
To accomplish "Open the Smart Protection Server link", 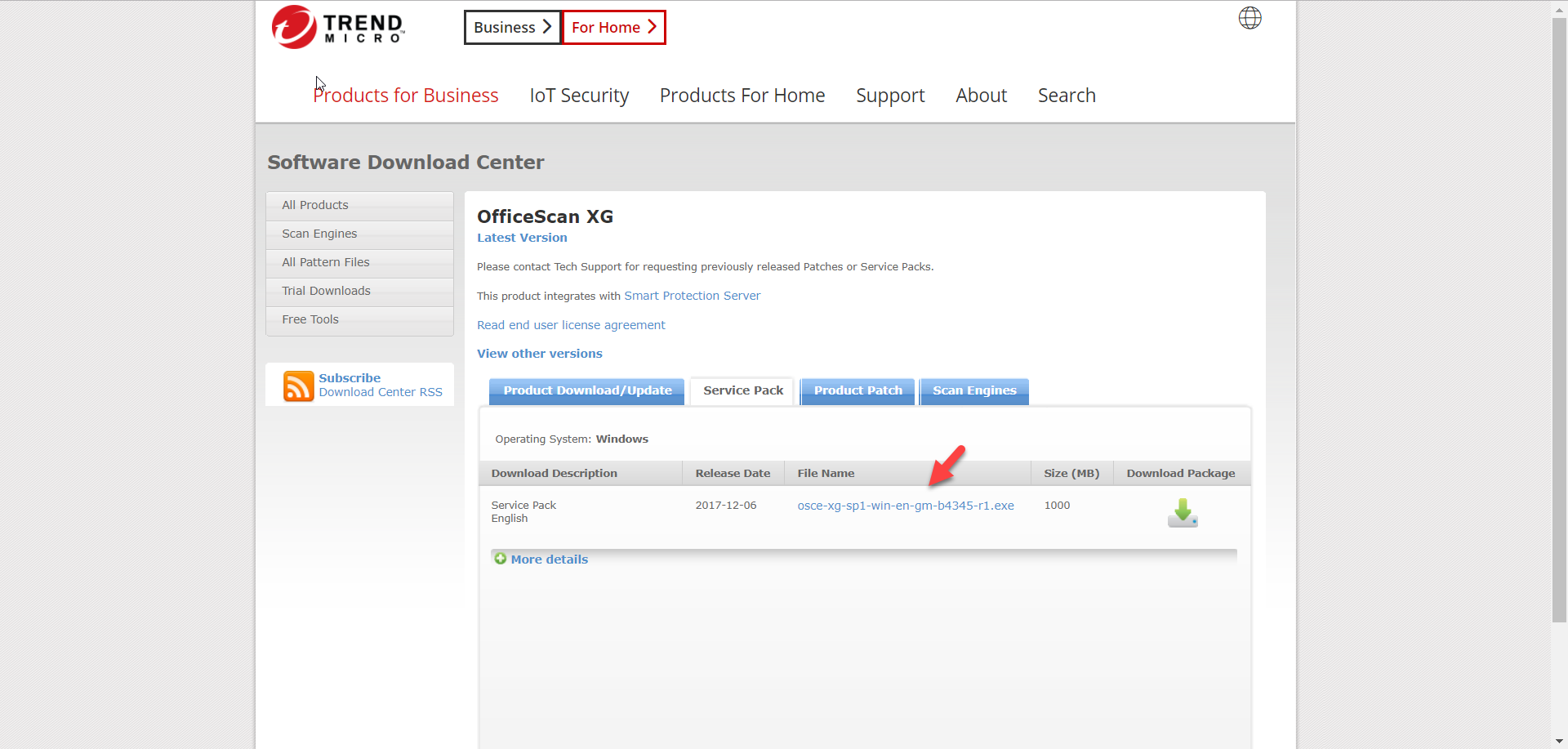I will click(692, 296).
